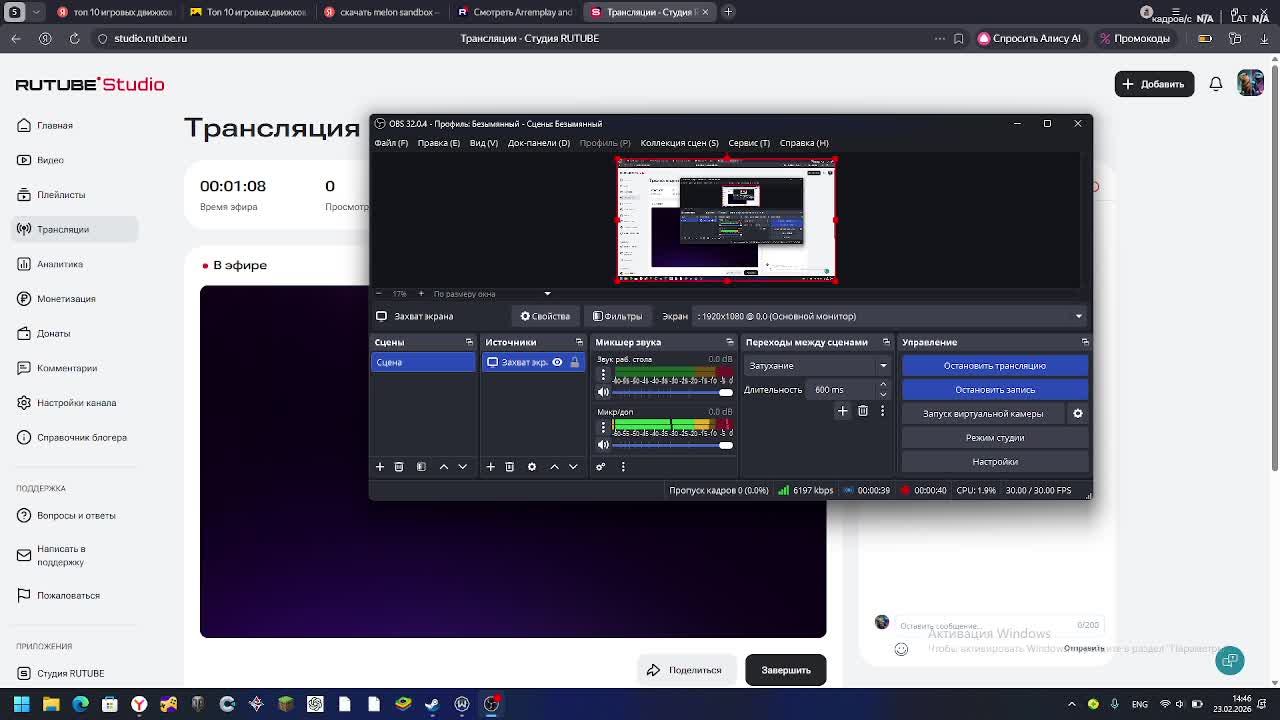1280x720 pixels.
Task: Open OBS Док-панели menu
Action: [x=539, y=143]
